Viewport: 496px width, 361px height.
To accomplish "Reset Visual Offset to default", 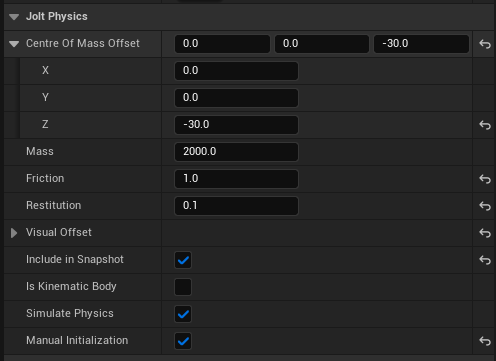I will pos(485,233).
